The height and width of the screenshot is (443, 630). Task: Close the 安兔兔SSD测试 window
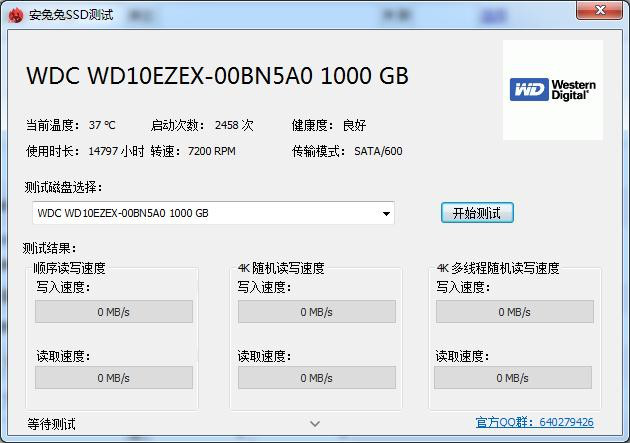point(599,10)
